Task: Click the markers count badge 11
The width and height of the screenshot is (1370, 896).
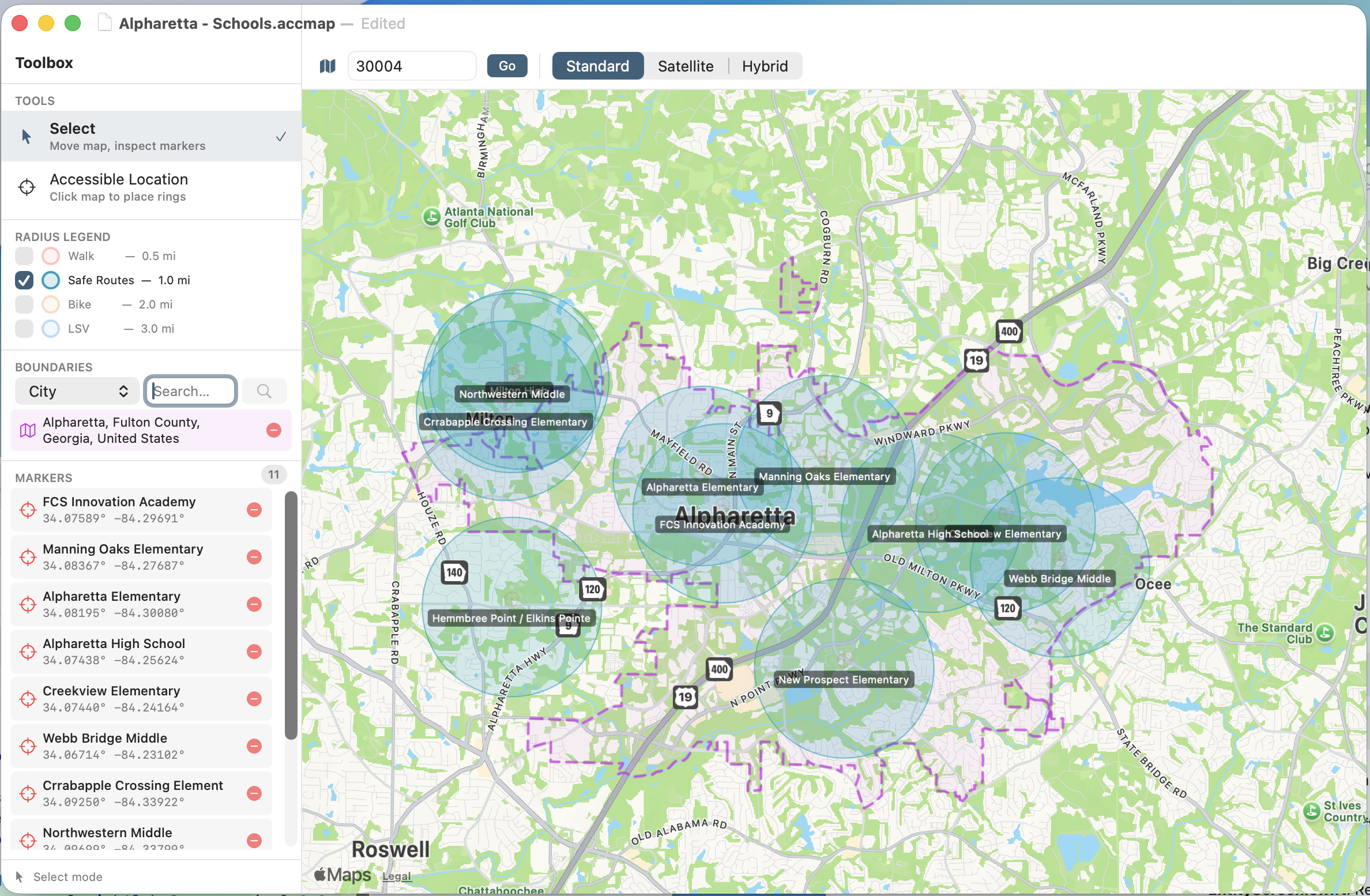Action: pos(274,475)
